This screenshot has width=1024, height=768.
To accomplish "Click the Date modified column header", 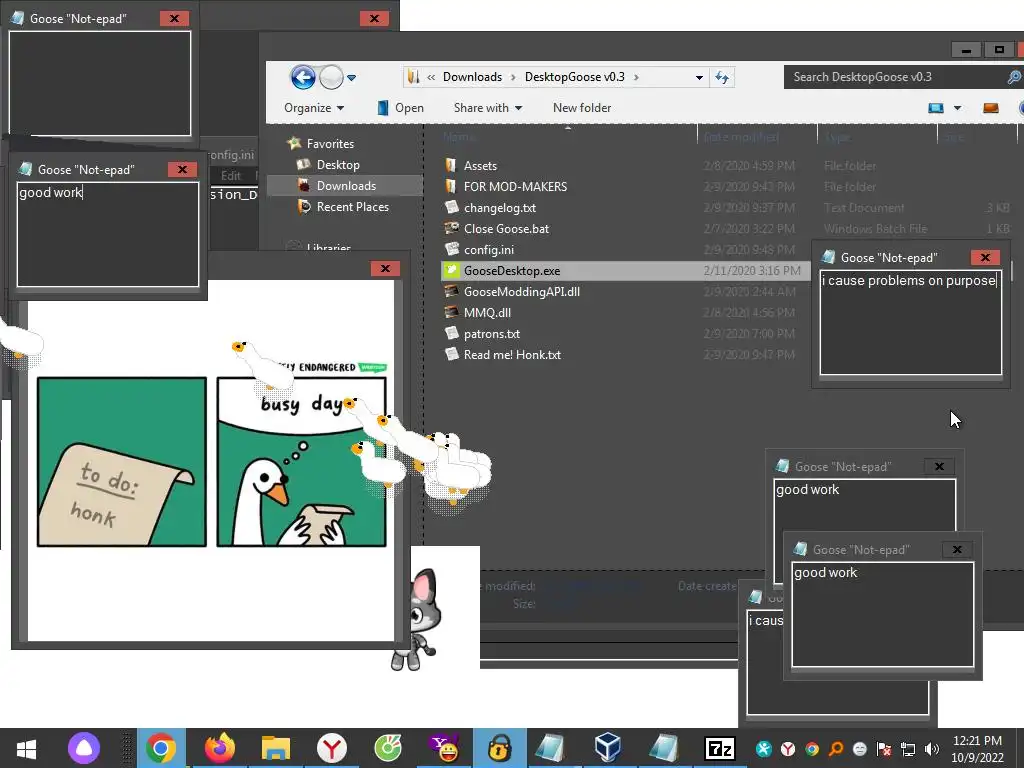I will click(x=741, y=137).
